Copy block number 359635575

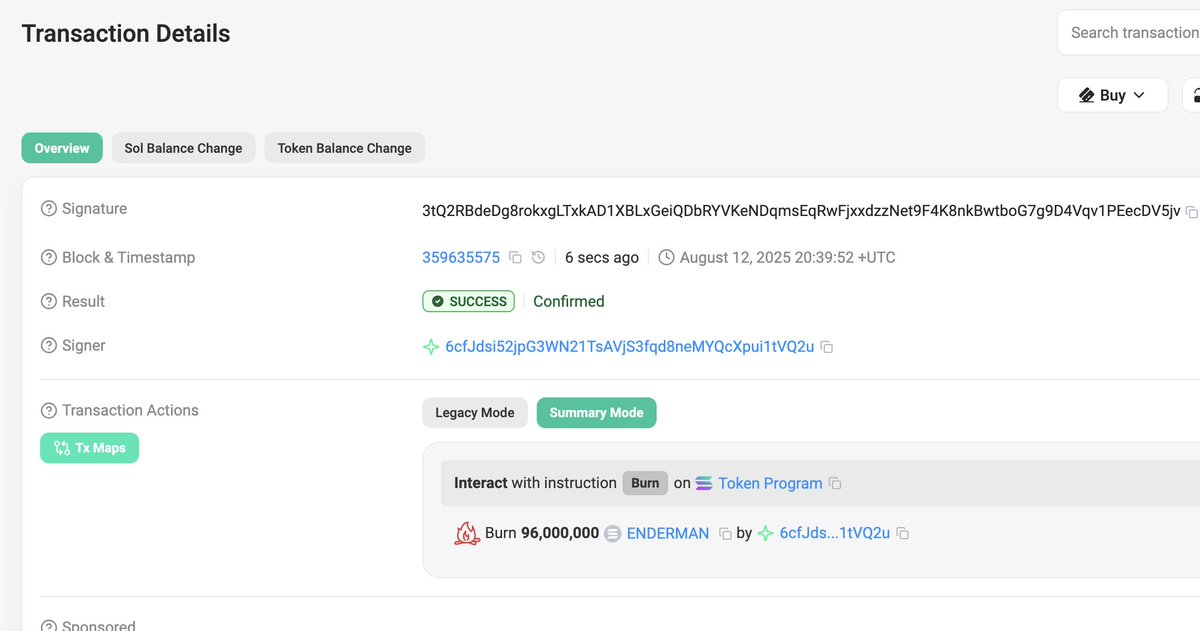515,258
